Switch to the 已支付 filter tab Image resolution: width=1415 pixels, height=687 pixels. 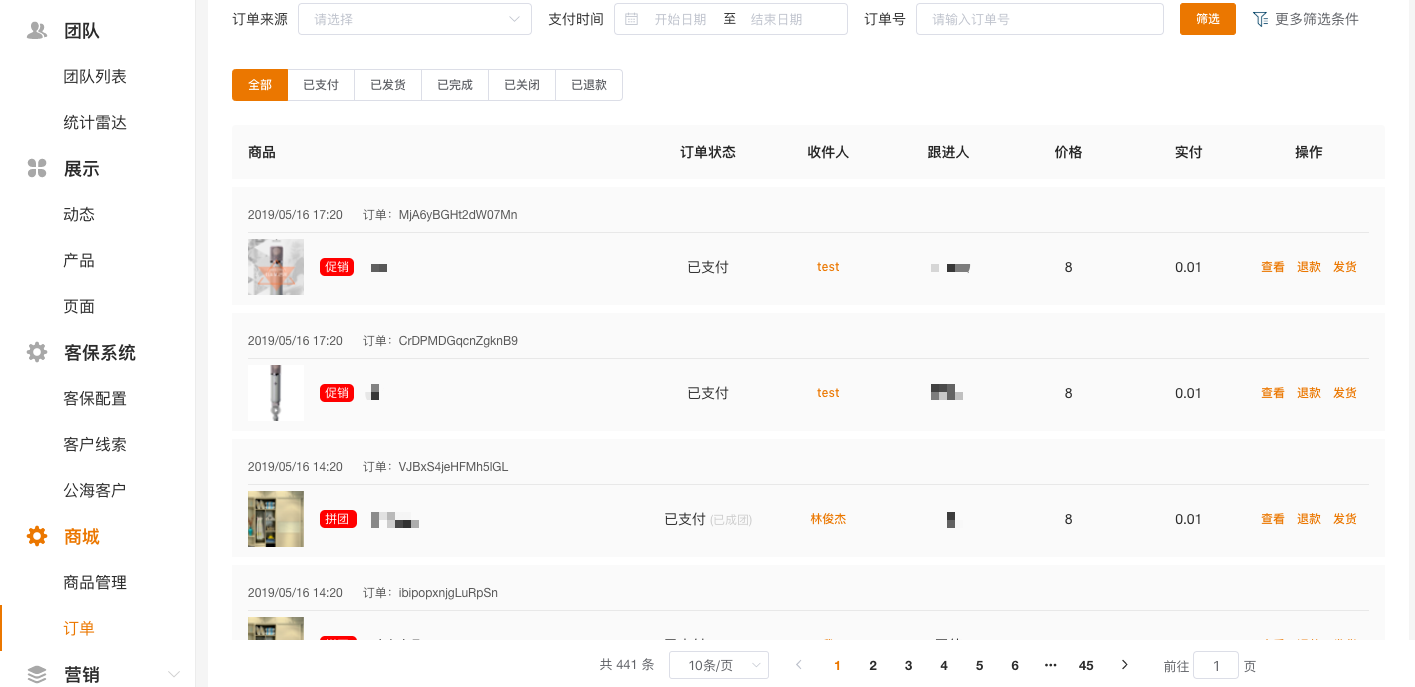pos(321,85)
